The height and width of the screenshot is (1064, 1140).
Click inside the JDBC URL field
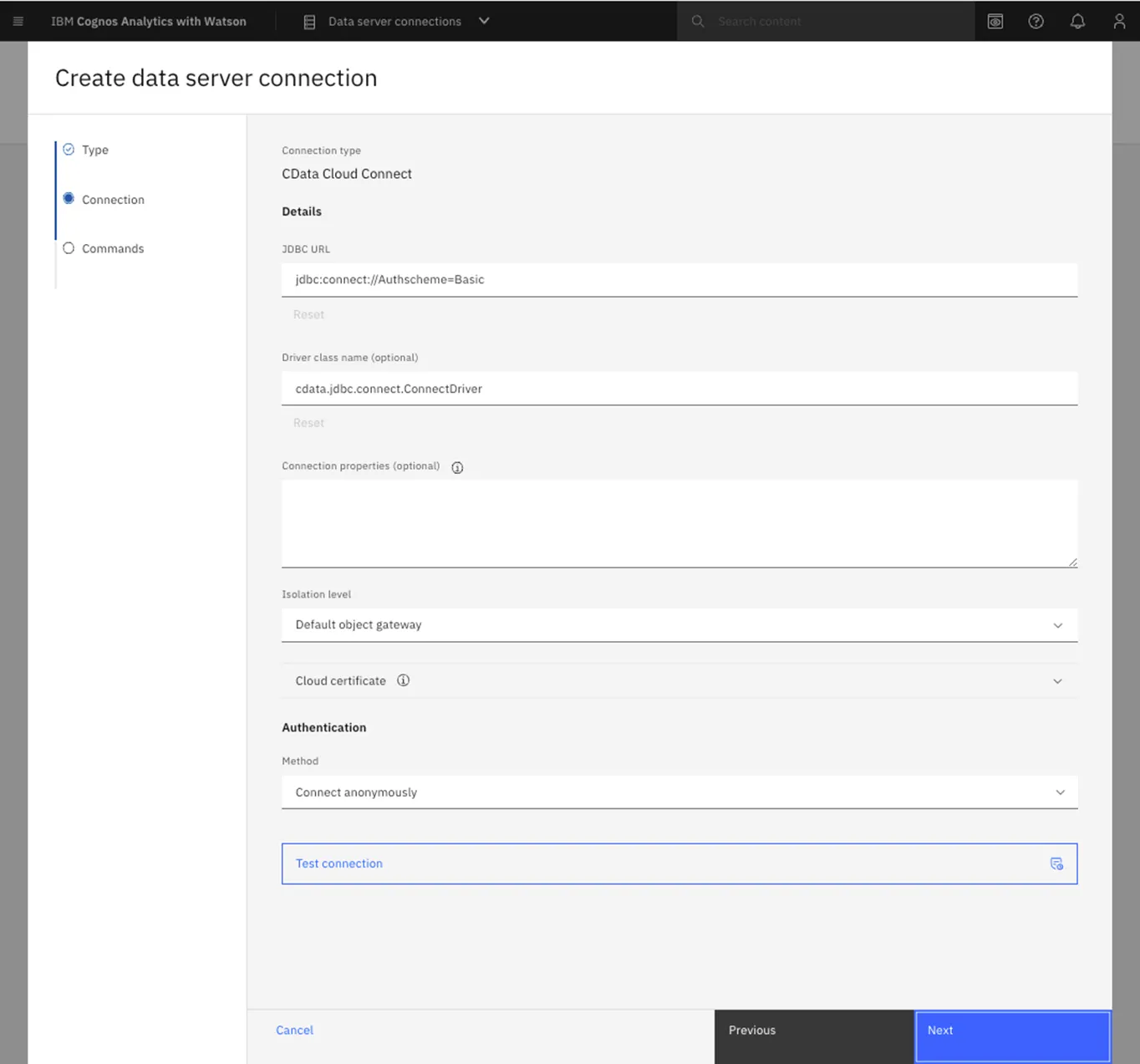click(x=585, y=279)
